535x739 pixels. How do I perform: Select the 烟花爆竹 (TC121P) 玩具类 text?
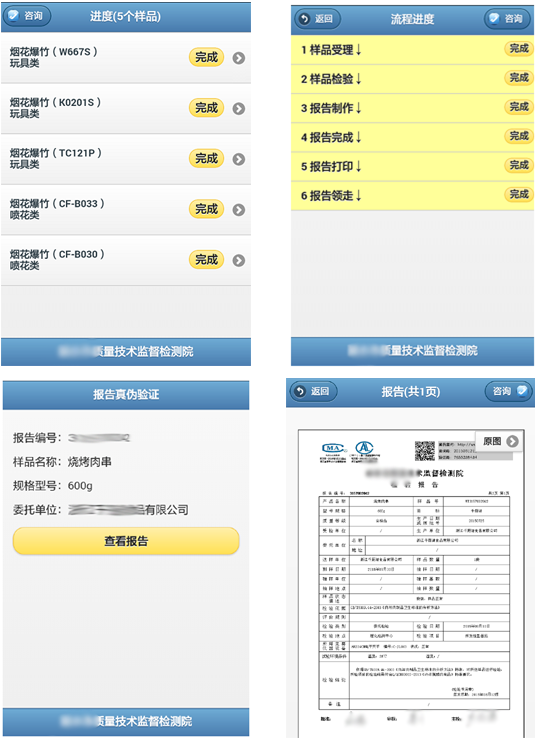(56, 158)
